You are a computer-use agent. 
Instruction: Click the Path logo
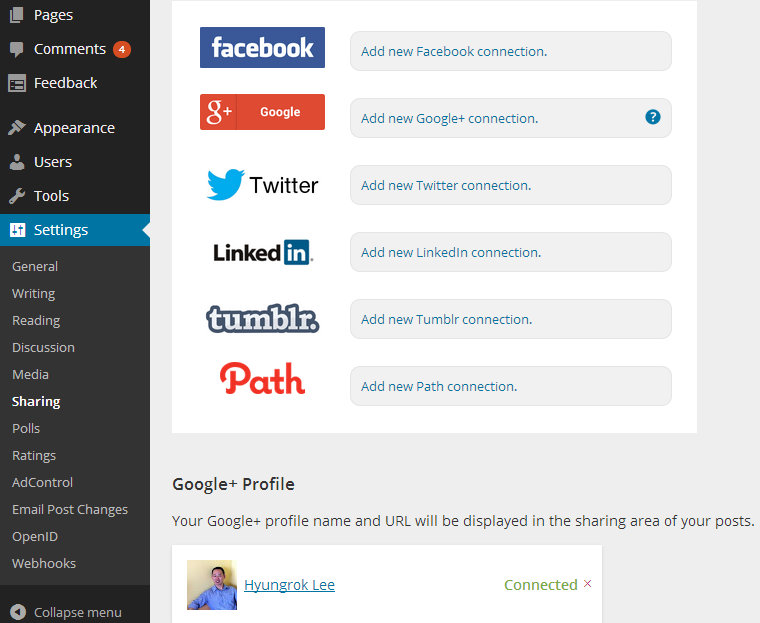[262, 378]
